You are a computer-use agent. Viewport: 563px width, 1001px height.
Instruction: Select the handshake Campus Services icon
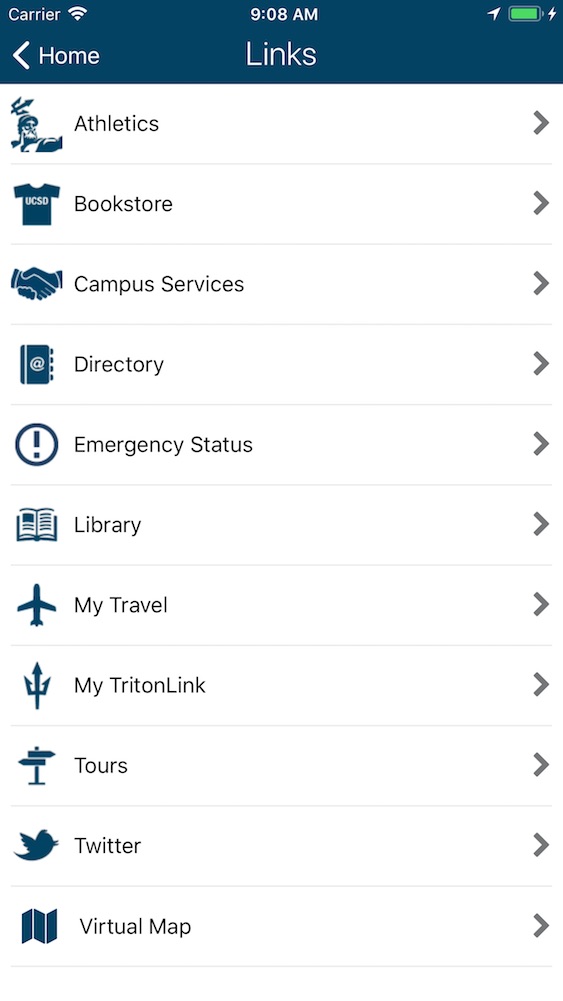coord(36,283)
